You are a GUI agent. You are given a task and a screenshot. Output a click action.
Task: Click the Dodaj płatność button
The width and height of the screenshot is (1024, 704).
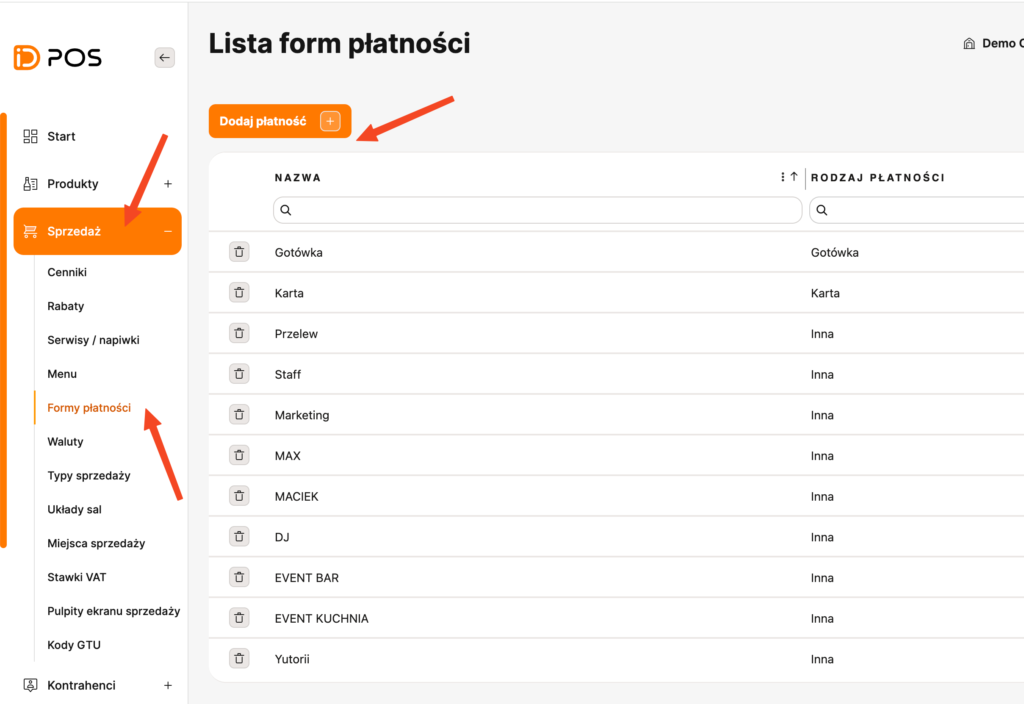coord(279,121)
